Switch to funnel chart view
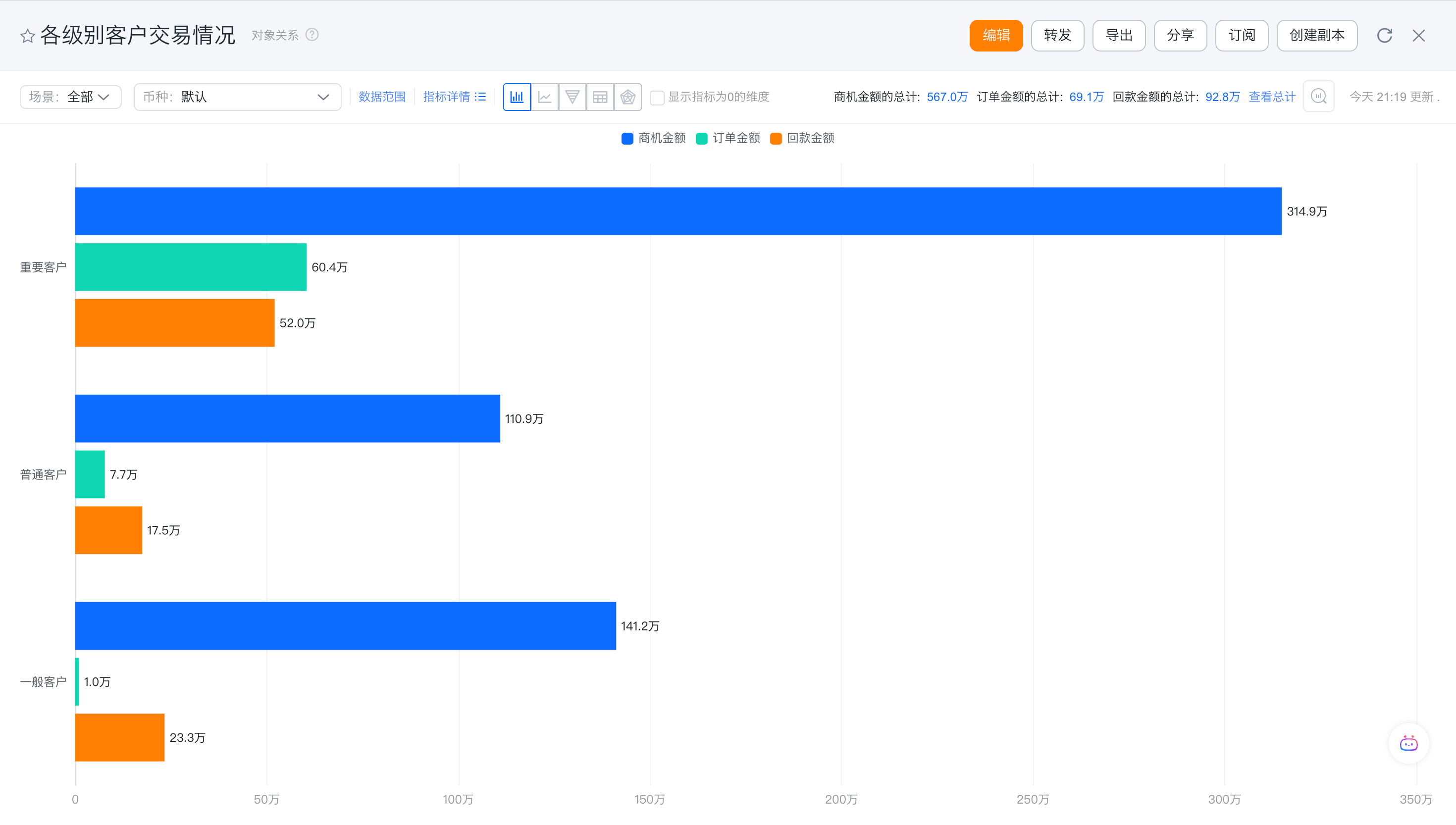Viewport: 1456px width, 825px height. (572, 97)
